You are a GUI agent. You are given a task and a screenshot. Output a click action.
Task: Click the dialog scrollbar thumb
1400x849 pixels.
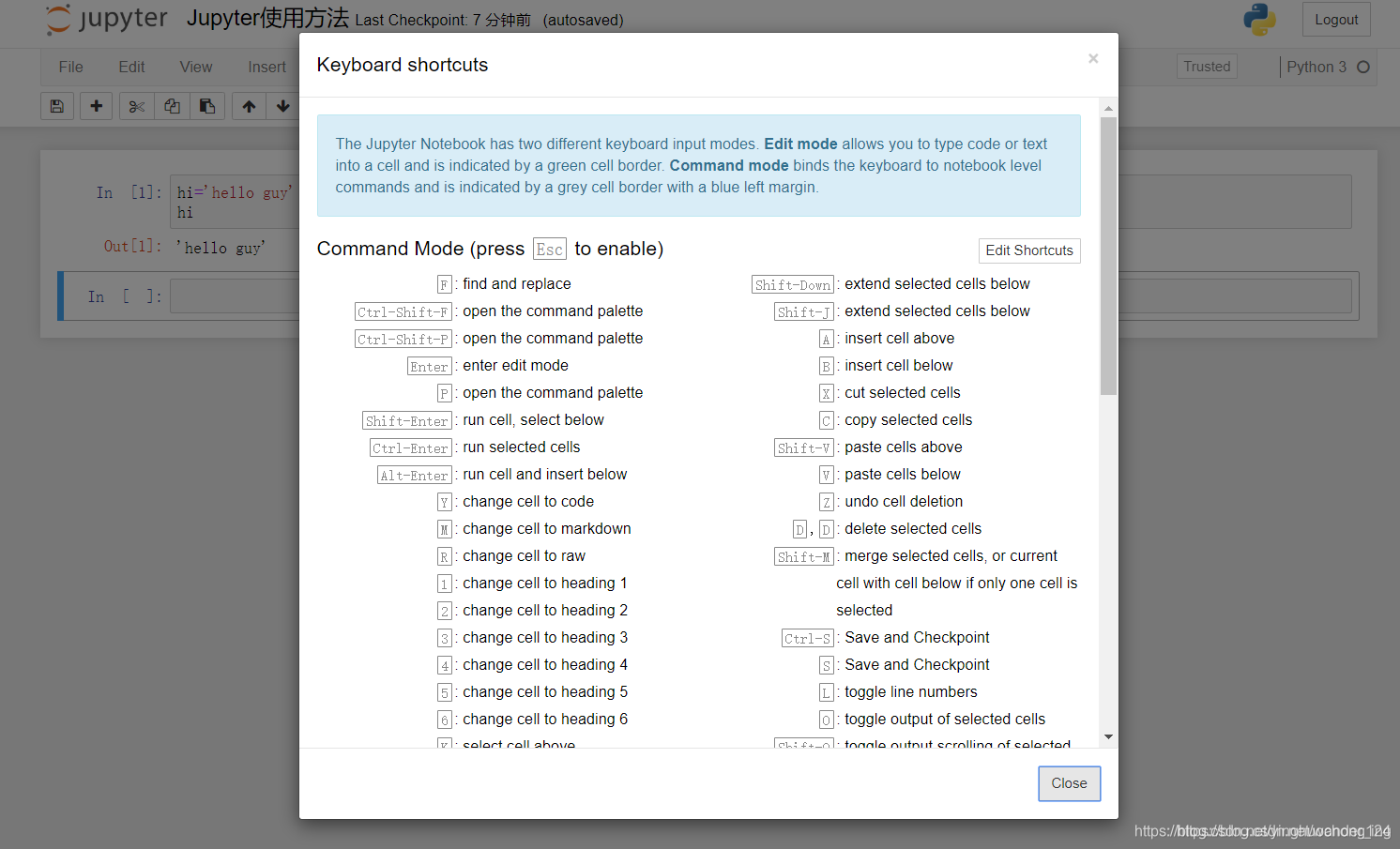tap(1108, 255)
